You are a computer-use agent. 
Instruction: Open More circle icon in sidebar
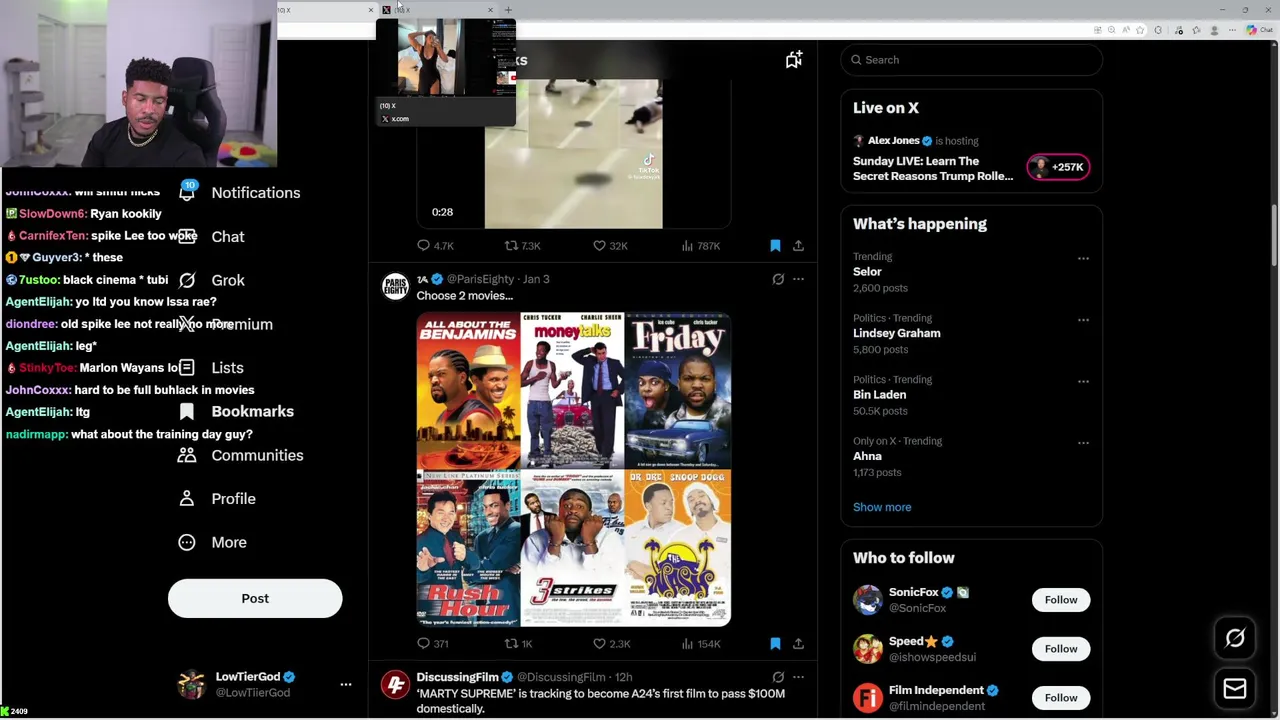[x=187, y=542]
